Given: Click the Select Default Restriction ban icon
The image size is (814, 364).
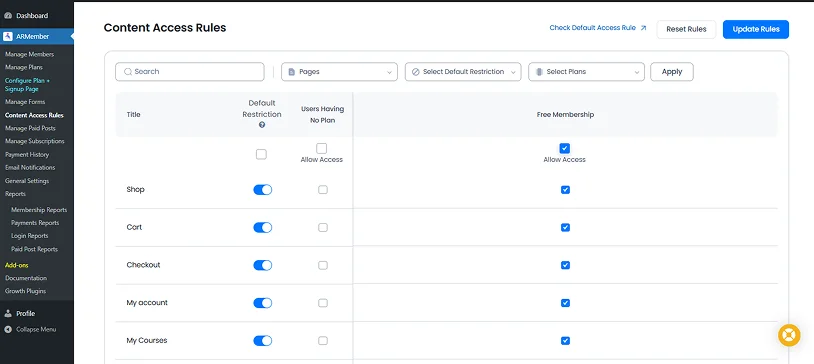Looking at the screenshot, I should 415,72.
